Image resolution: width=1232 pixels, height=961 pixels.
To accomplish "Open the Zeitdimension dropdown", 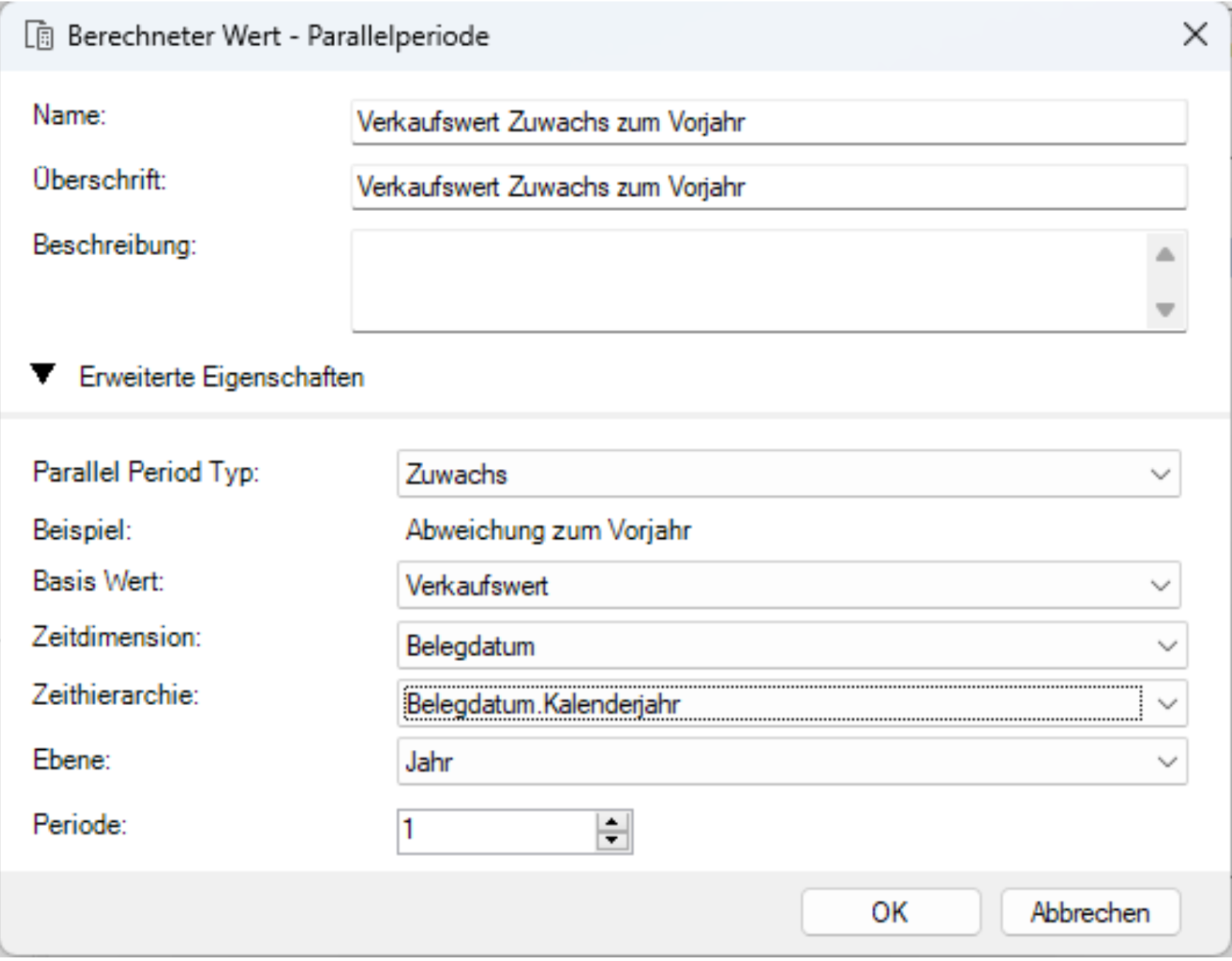I will [x=791, y=646].
